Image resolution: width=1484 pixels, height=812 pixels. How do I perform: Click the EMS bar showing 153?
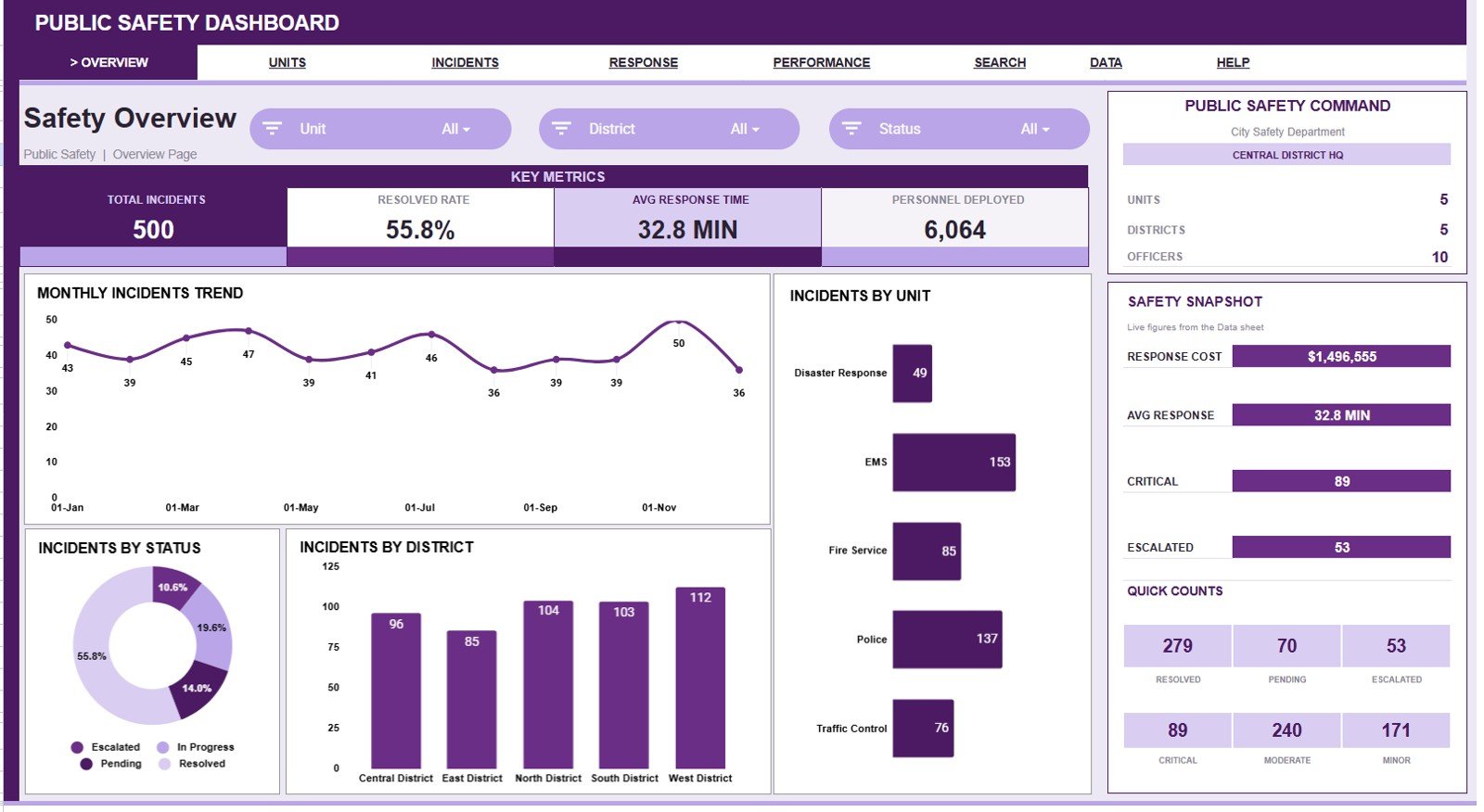[x=953, y=462]
